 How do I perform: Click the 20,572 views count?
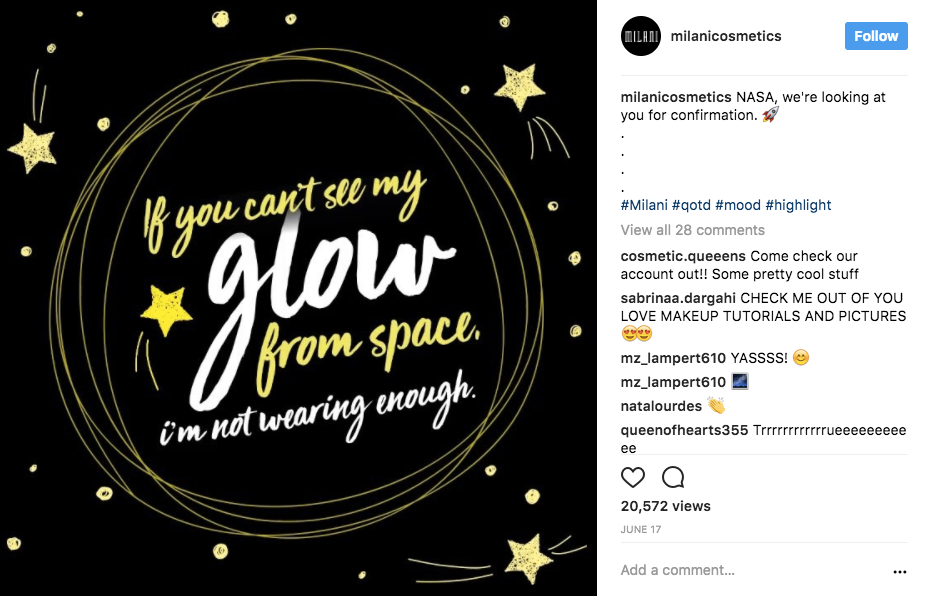tap(665, 506)
